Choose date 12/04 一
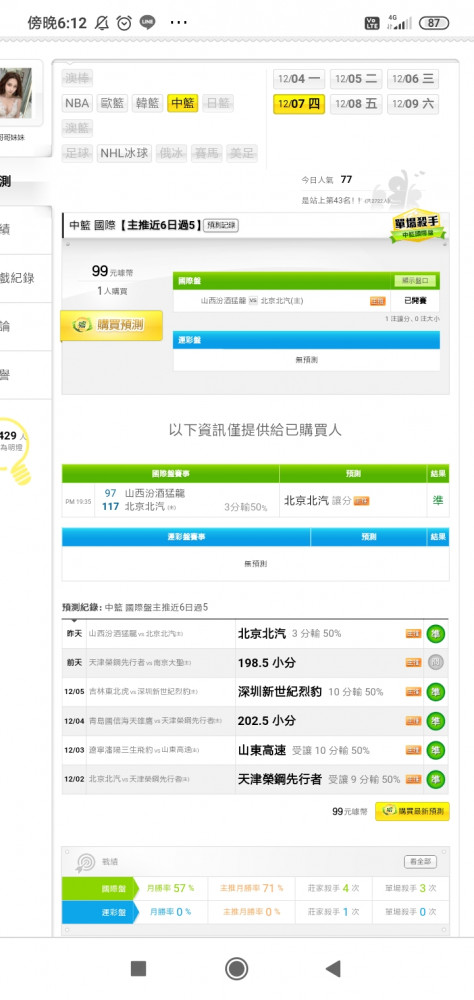 tap(299, 79)
